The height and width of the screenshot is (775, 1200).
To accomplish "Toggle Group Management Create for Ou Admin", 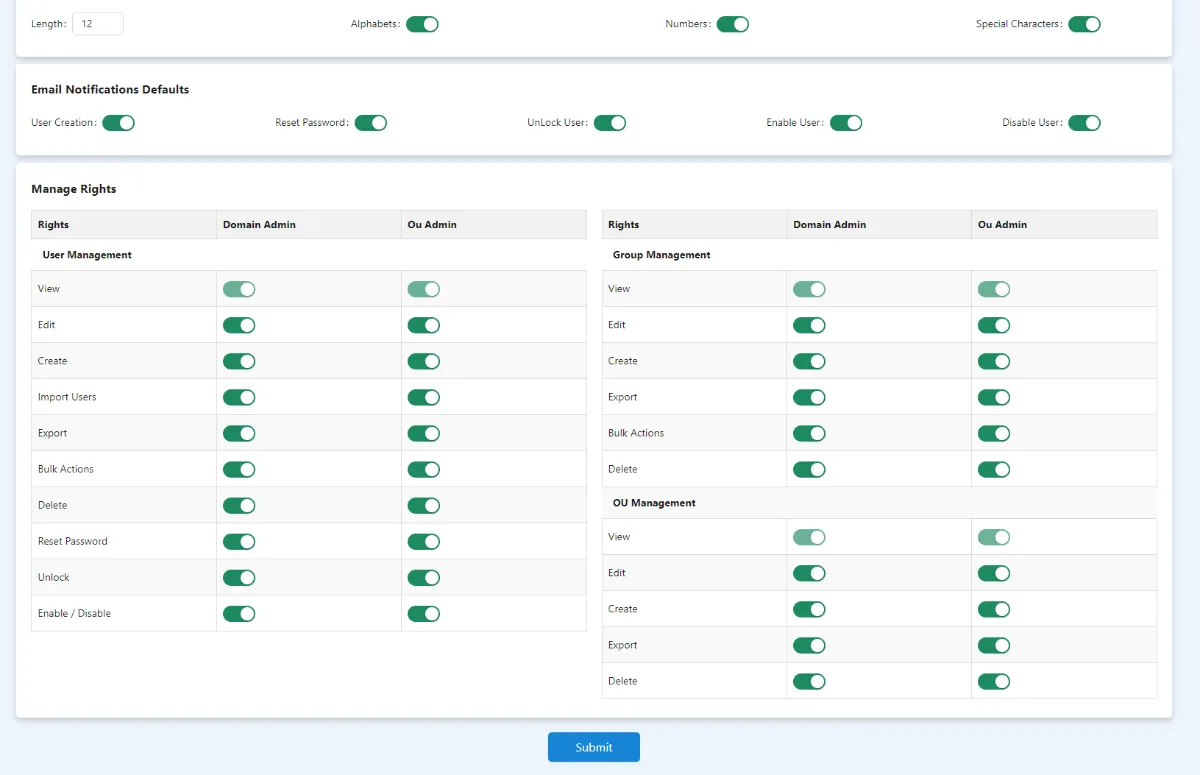I will [994, 361].
